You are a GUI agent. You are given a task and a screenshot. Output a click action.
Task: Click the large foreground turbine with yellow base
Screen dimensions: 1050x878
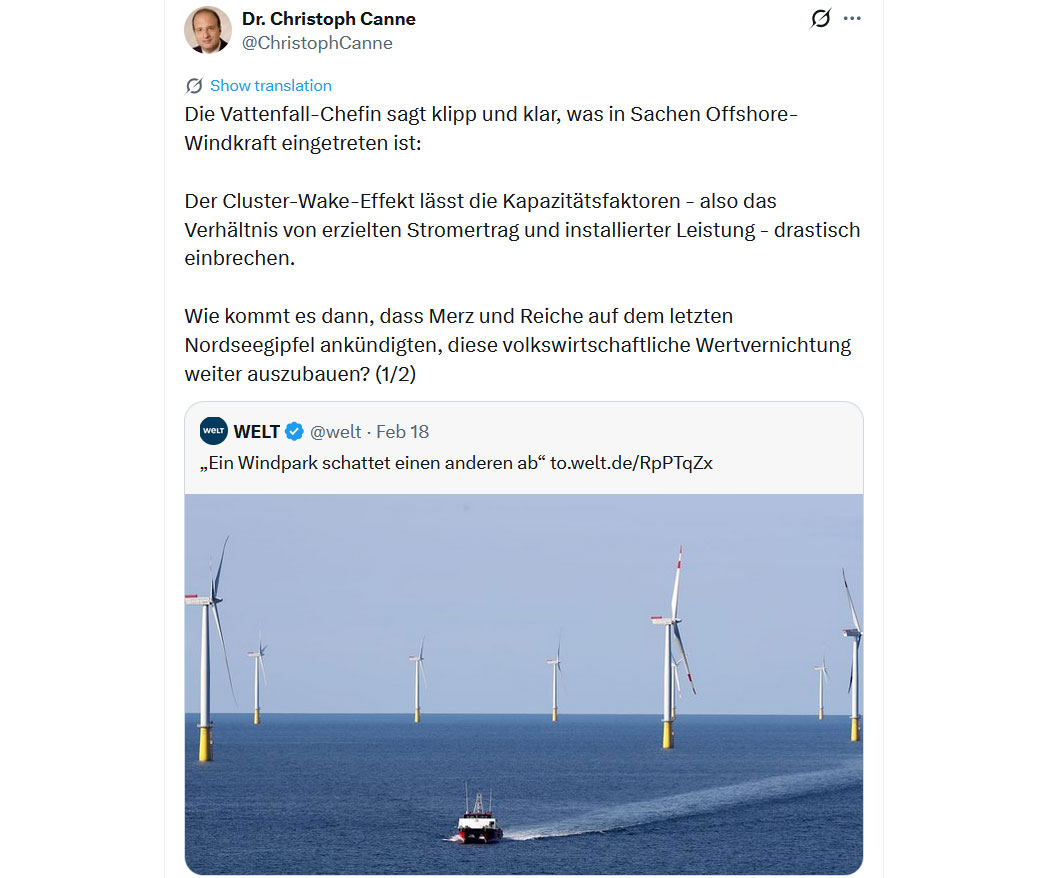click(670, 650)
